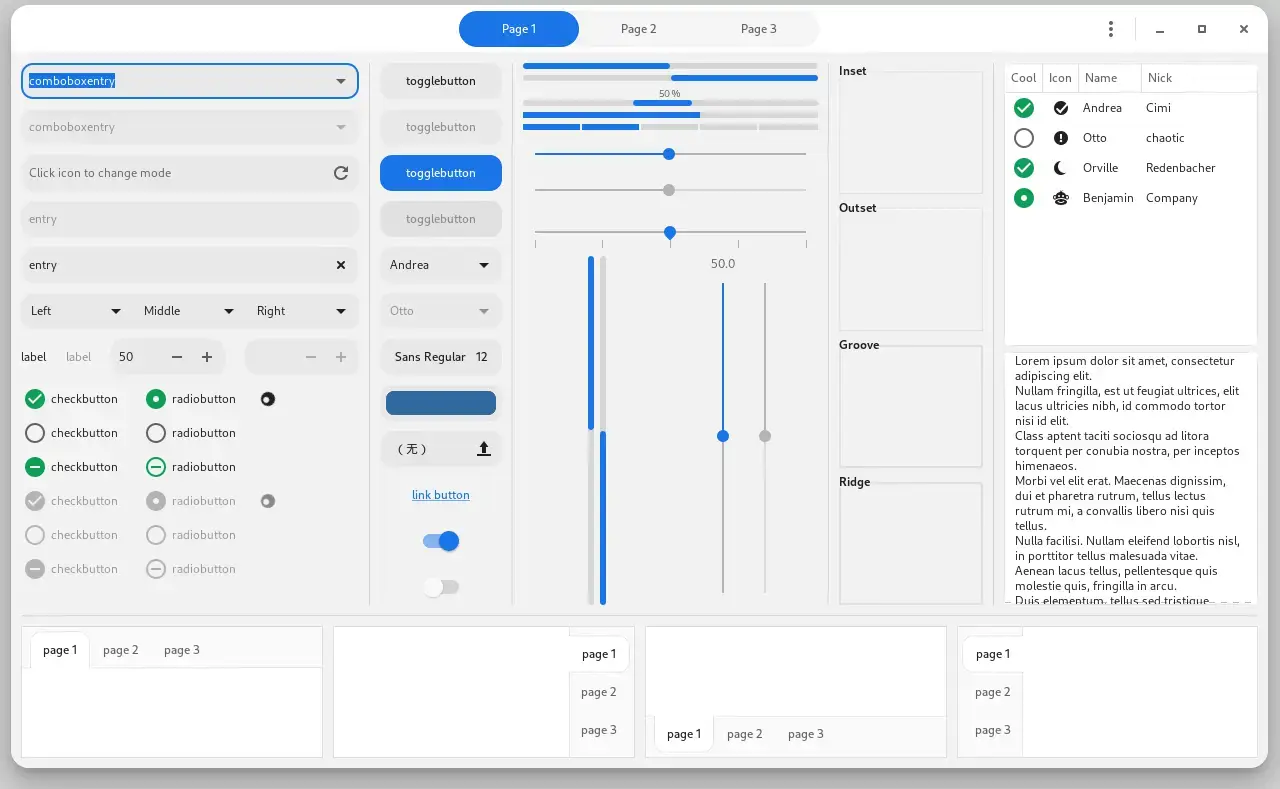The image size is (1280, 789).
Task: Clear the entry field with X icon
Action: click(341, 265)
